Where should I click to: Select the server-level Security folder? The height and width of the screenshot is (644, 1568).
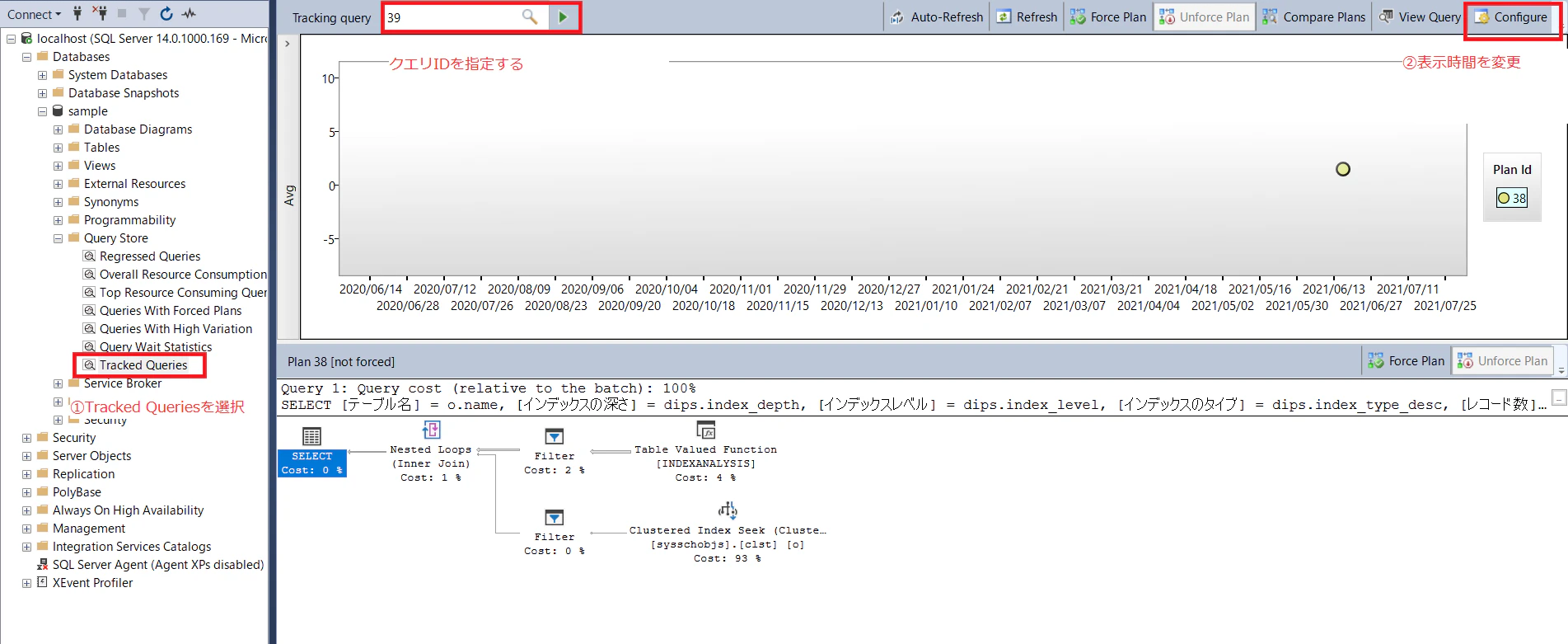74,438
